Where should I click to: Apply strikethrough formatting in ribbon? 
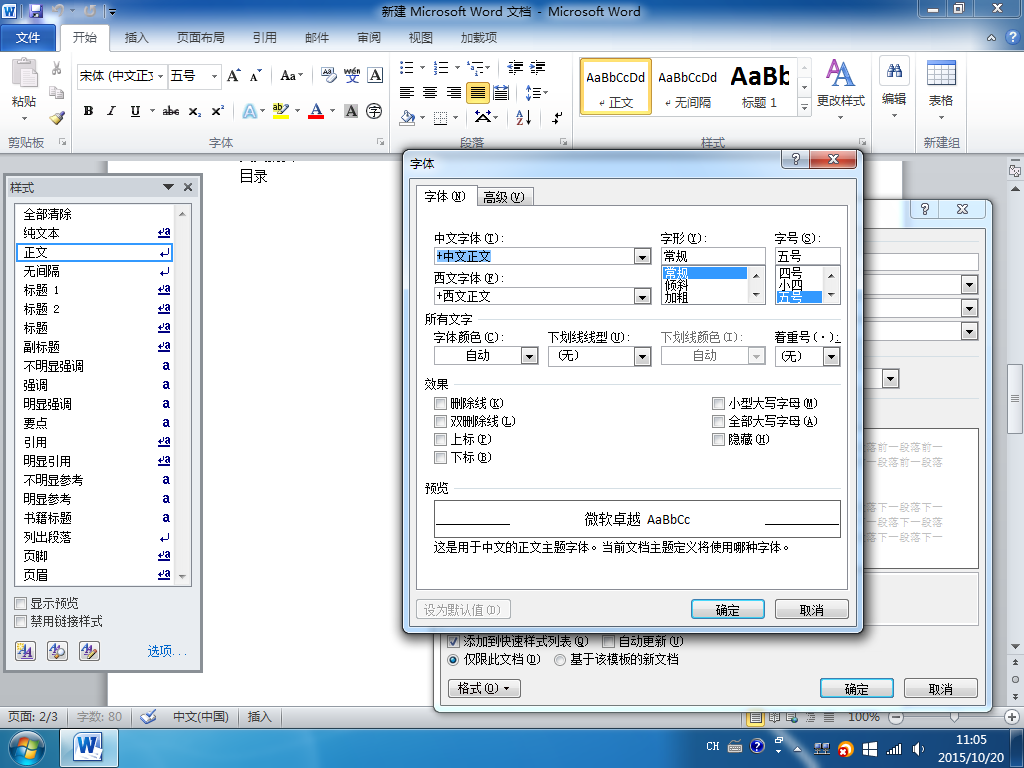click(171, 111)
